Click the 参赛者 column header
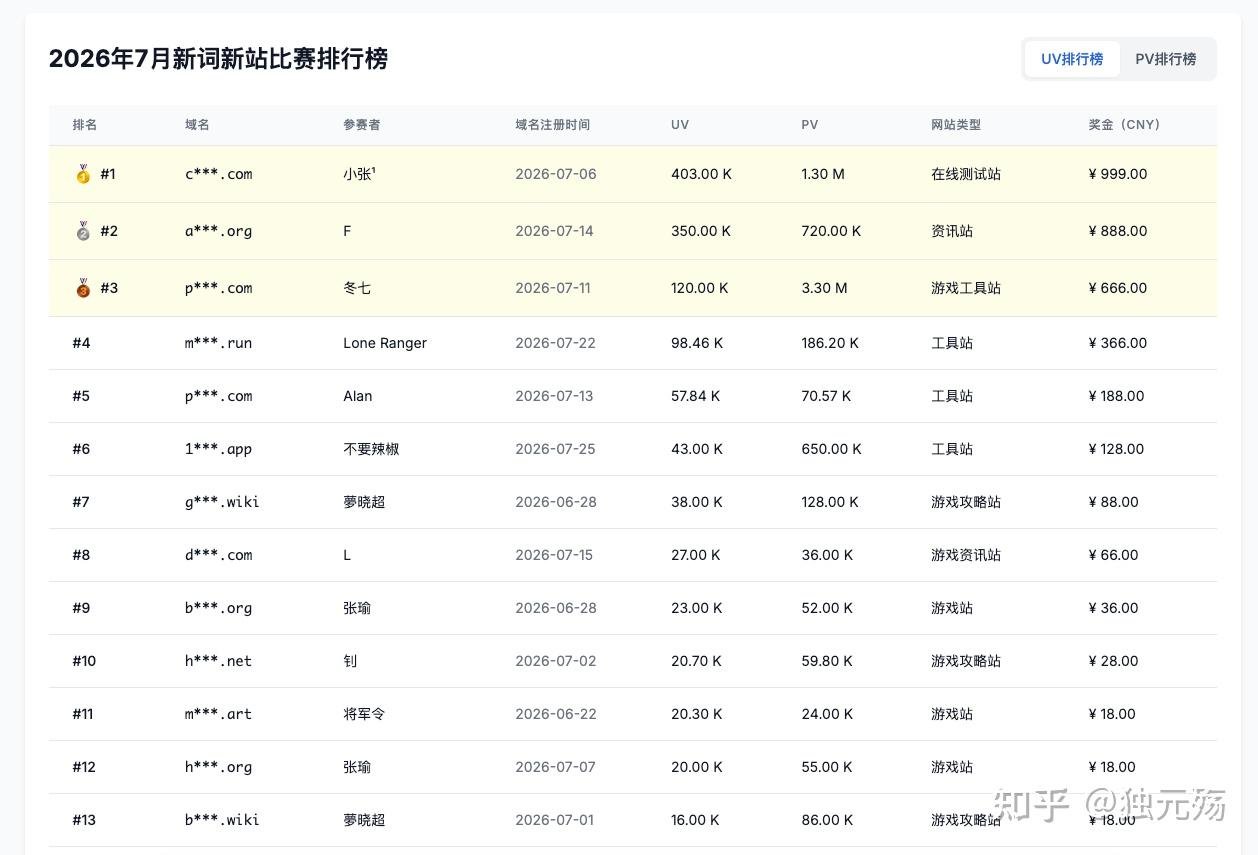The height and width of the screenshot is (855, 1258). pyautogui.click(x=362, y=125)
